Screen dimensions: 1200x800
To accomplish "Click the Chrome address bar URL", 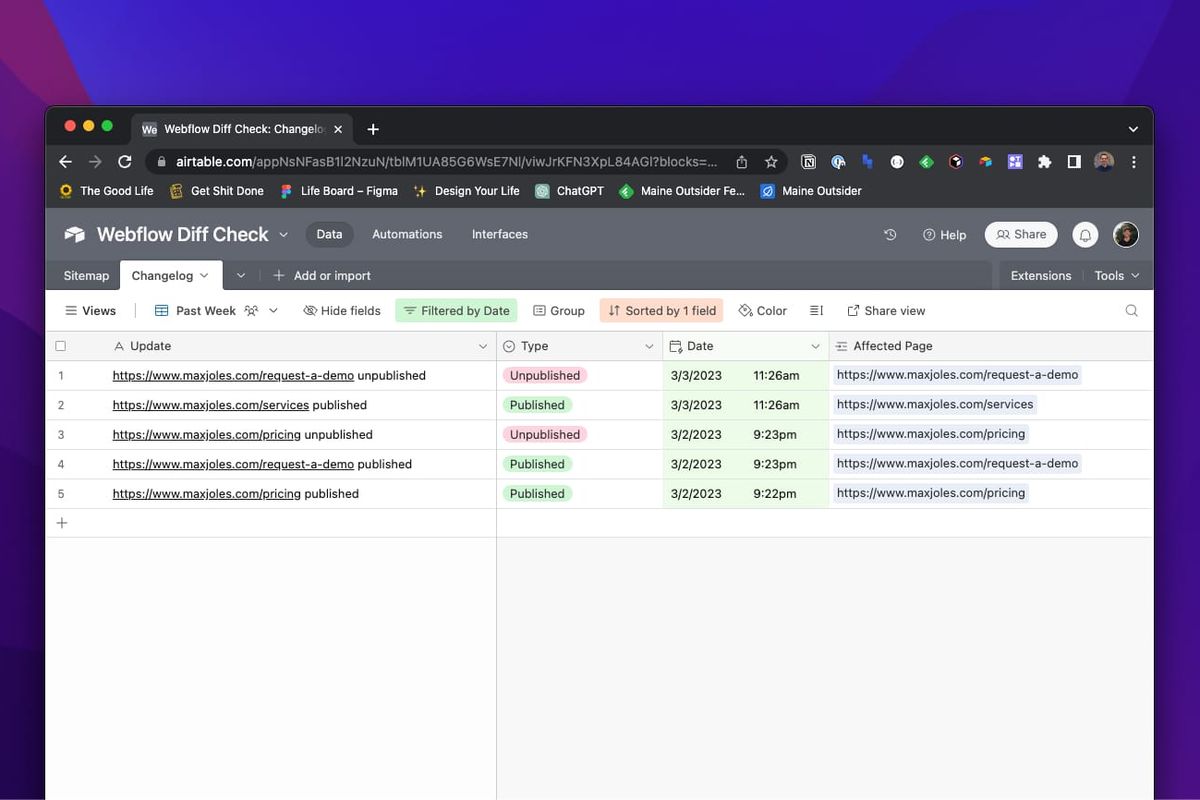I will (446, 162).
